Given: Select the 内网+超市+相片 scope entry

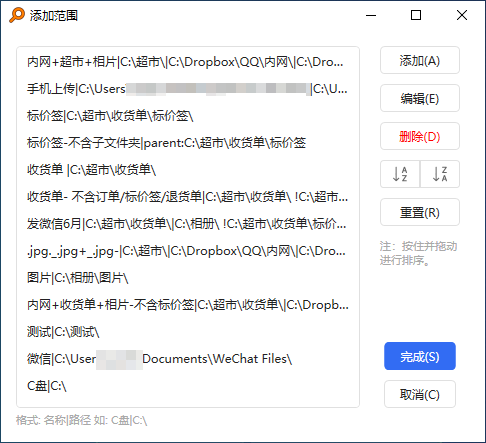Looking at the screenshot, I should pyautogui.click(x=188, y=62).
